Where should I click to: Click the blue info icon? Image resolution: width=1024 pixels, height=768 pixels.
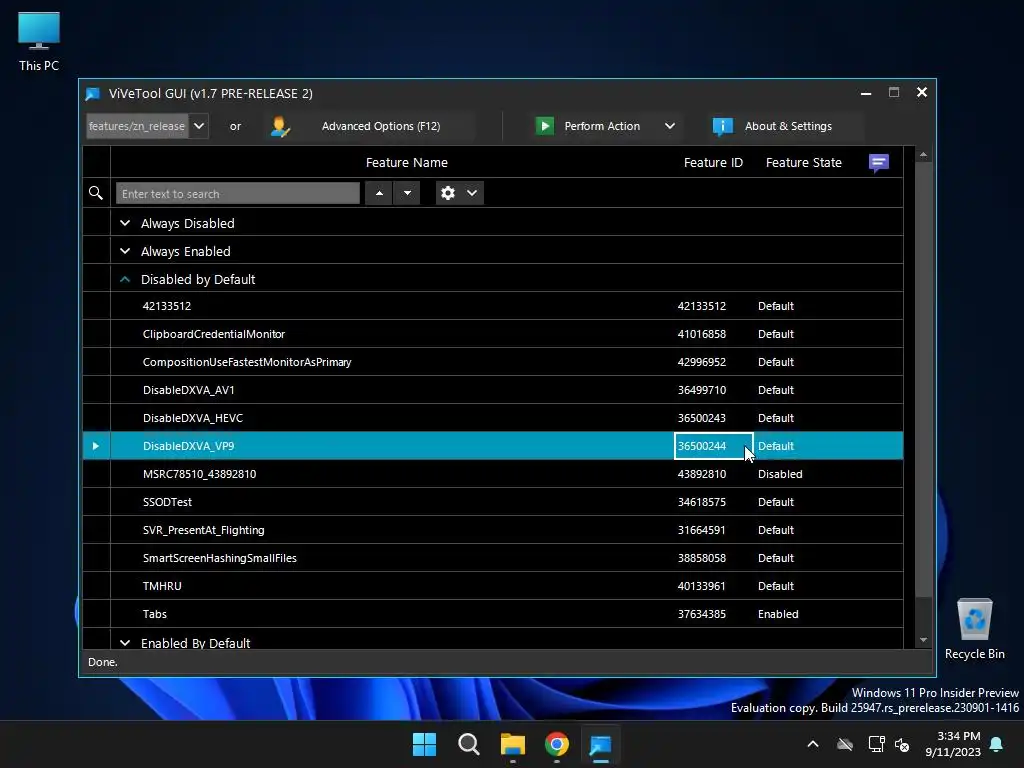[722, 126]
